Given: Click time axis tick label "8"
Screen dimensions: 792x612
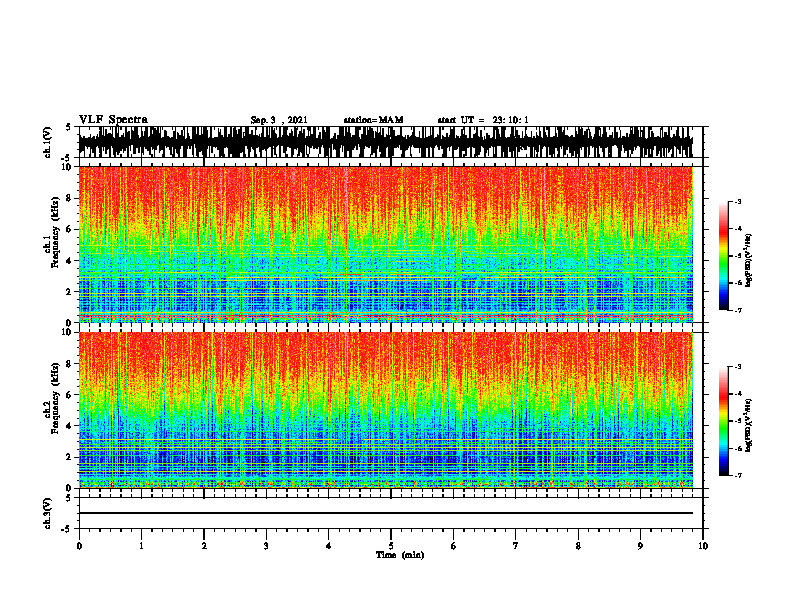Looking at the screenshot, I should click(578, 546).
